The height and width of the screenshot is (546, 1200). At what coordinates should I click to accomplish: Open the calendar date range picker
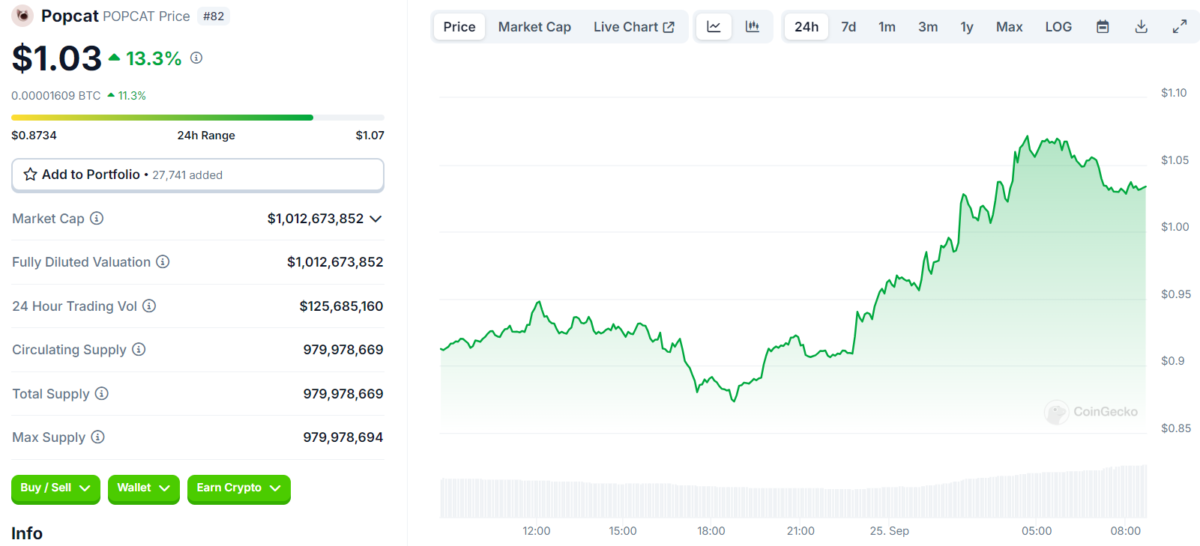pyautogui.click(x=1103, y=27)
